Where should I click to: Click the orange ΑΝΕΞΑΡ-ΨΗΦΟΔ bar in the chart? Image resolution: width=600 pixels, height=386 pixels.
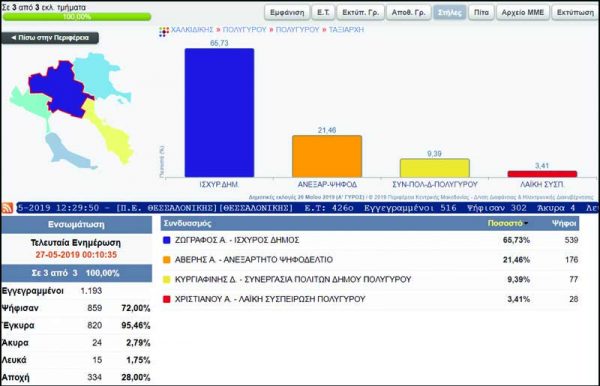327,156
